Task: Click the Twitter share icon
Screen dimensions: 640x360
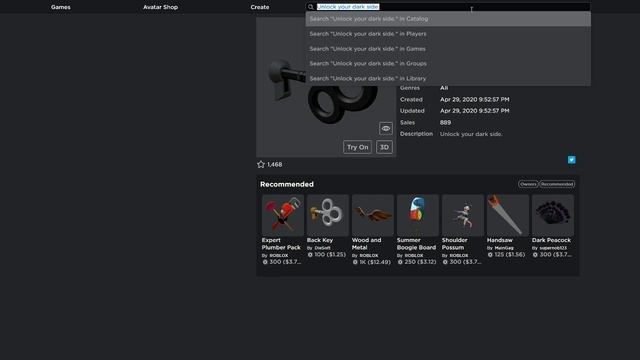Action: pyautogui.click(x=571, y=160)
